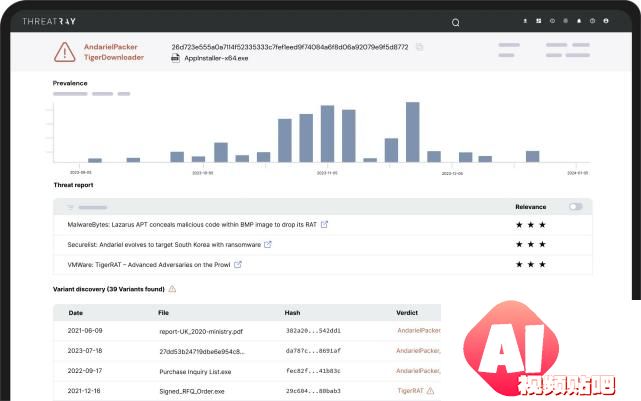The height and width of the screenshot is (401, 641).
Task: Toggle the Relevance switch
Action: 576,207
